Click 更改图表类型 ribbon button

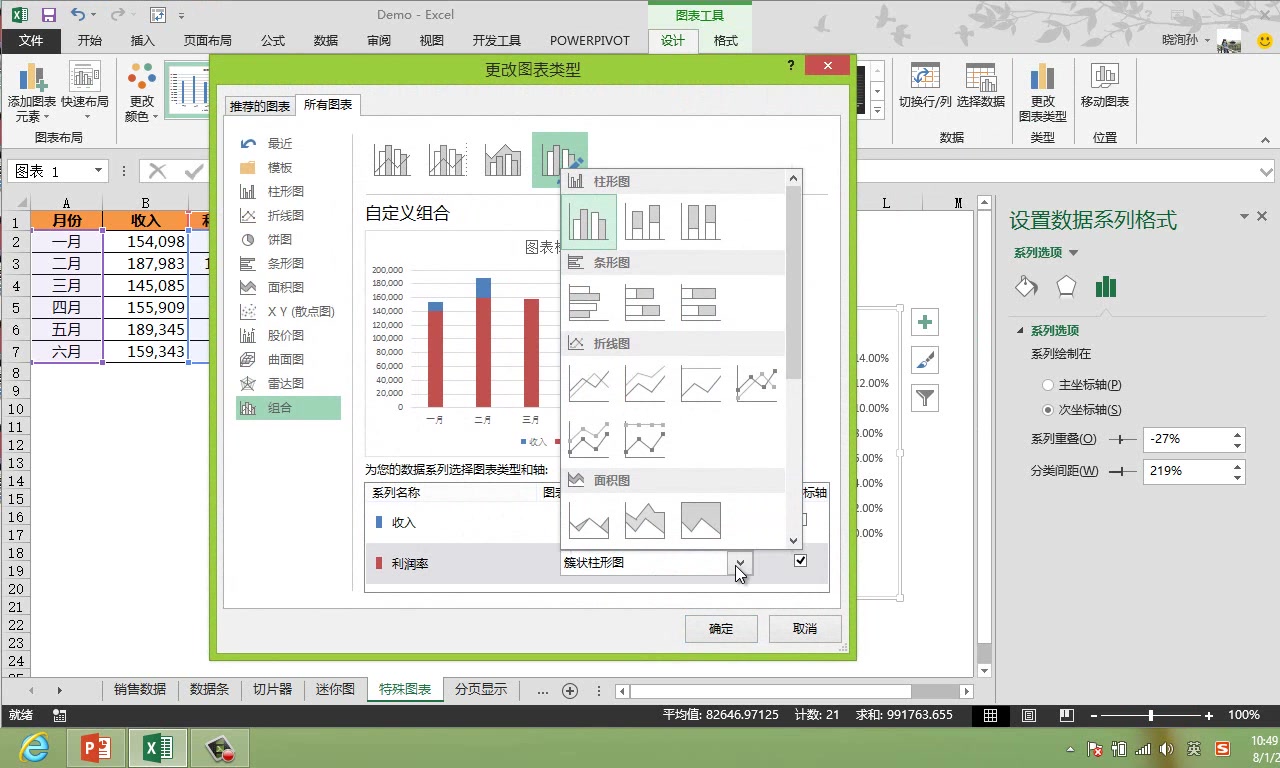click(1043, 93)
